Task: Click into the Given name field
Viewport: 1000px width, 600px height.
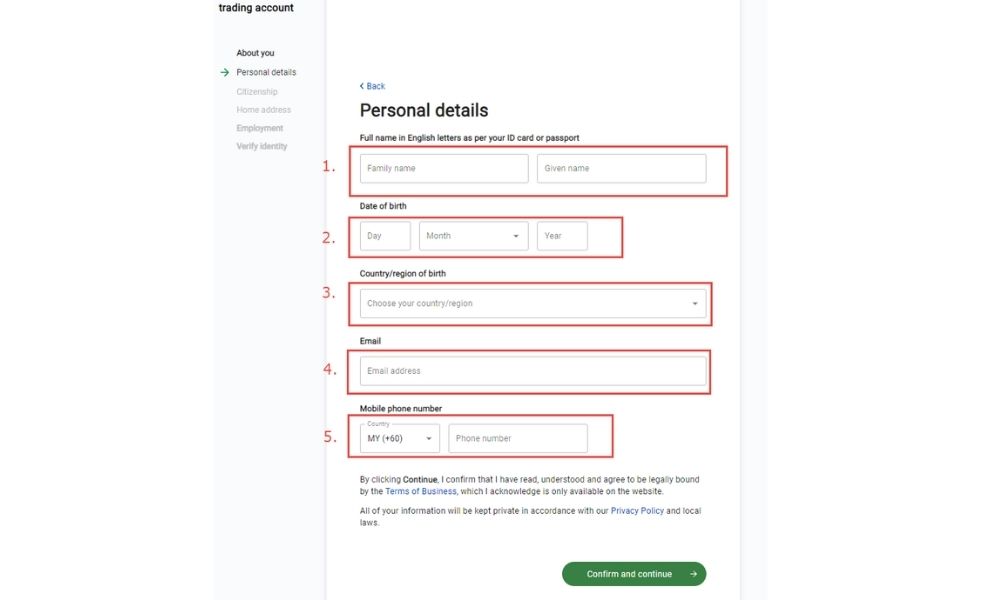Action: pyautogui.click(x=621, y=168)
